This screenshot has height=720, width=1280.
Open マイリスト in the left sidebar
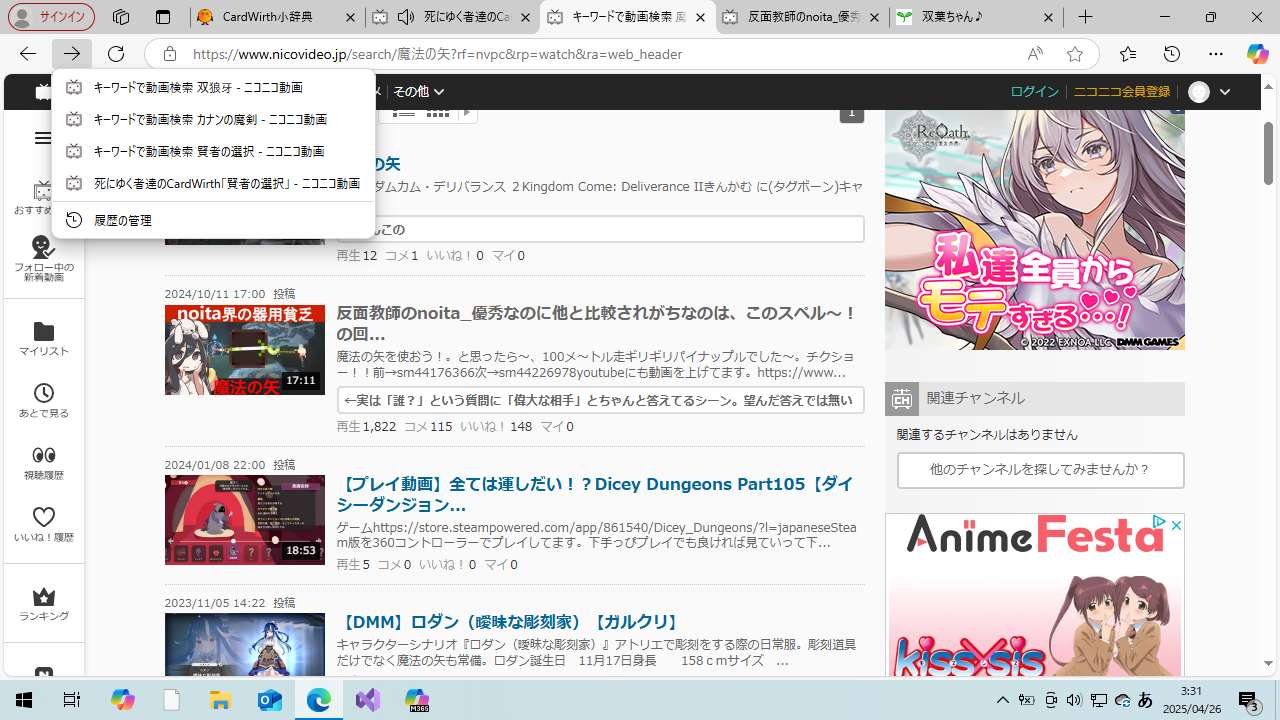[x=43, y=339]
